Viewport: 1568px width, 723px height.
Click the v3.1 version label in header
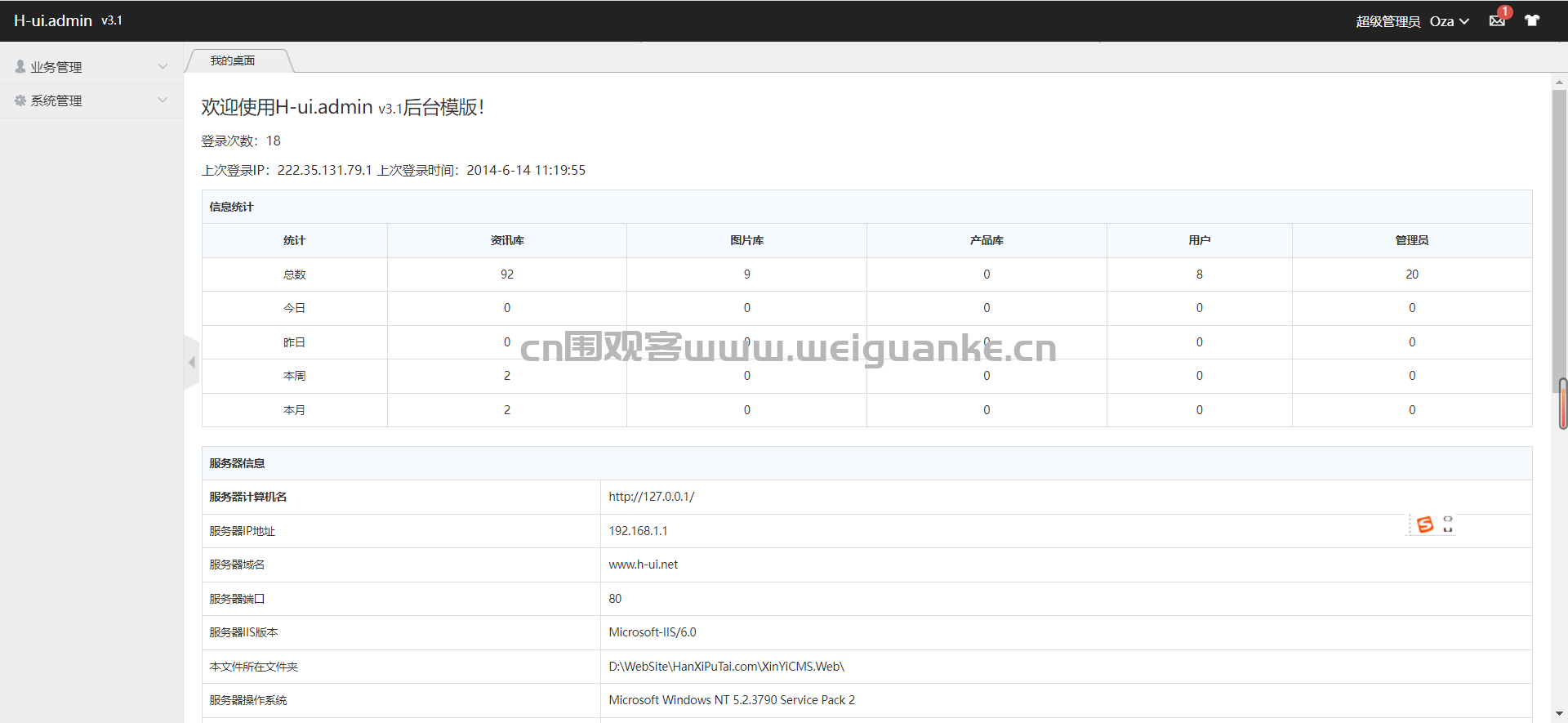coord(112,20)
